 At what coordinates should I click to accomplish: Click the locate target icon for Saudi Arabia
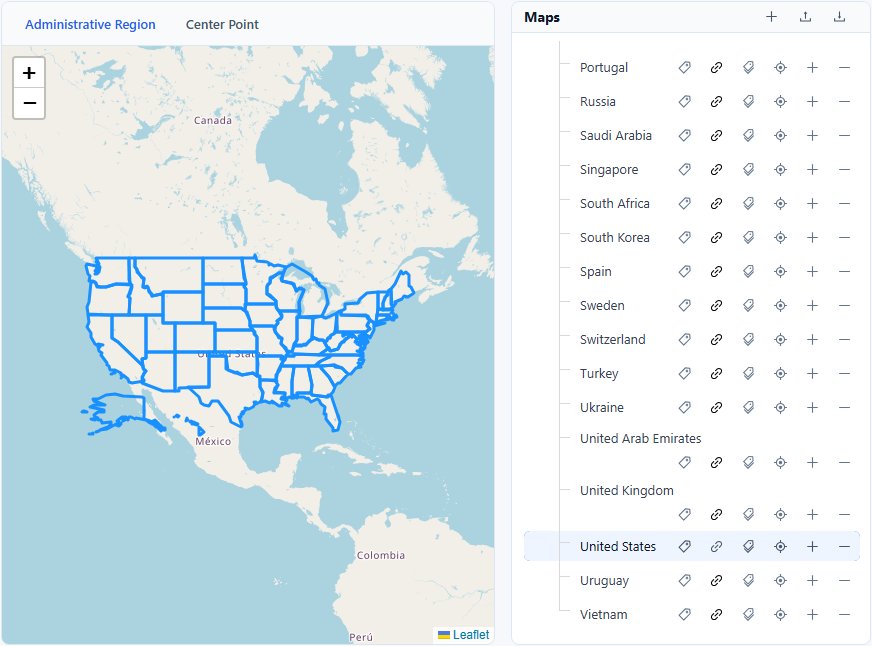(780, 135)
